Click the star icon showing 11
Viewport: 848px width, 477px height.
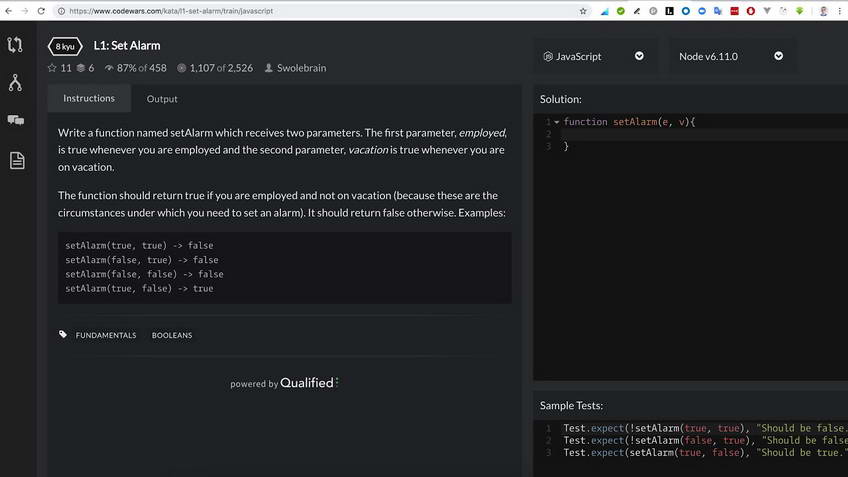(x=52, y=68)
